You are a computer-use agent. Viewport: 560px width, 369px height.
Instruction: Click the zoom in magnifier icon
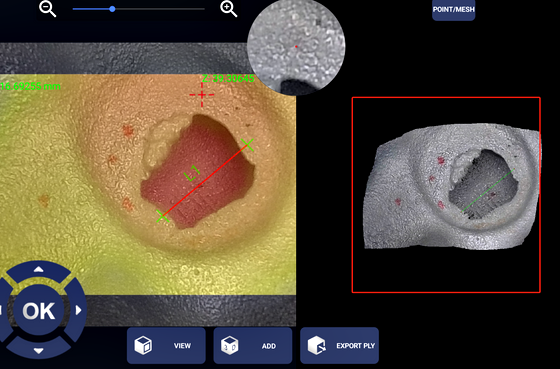(229, 9)
